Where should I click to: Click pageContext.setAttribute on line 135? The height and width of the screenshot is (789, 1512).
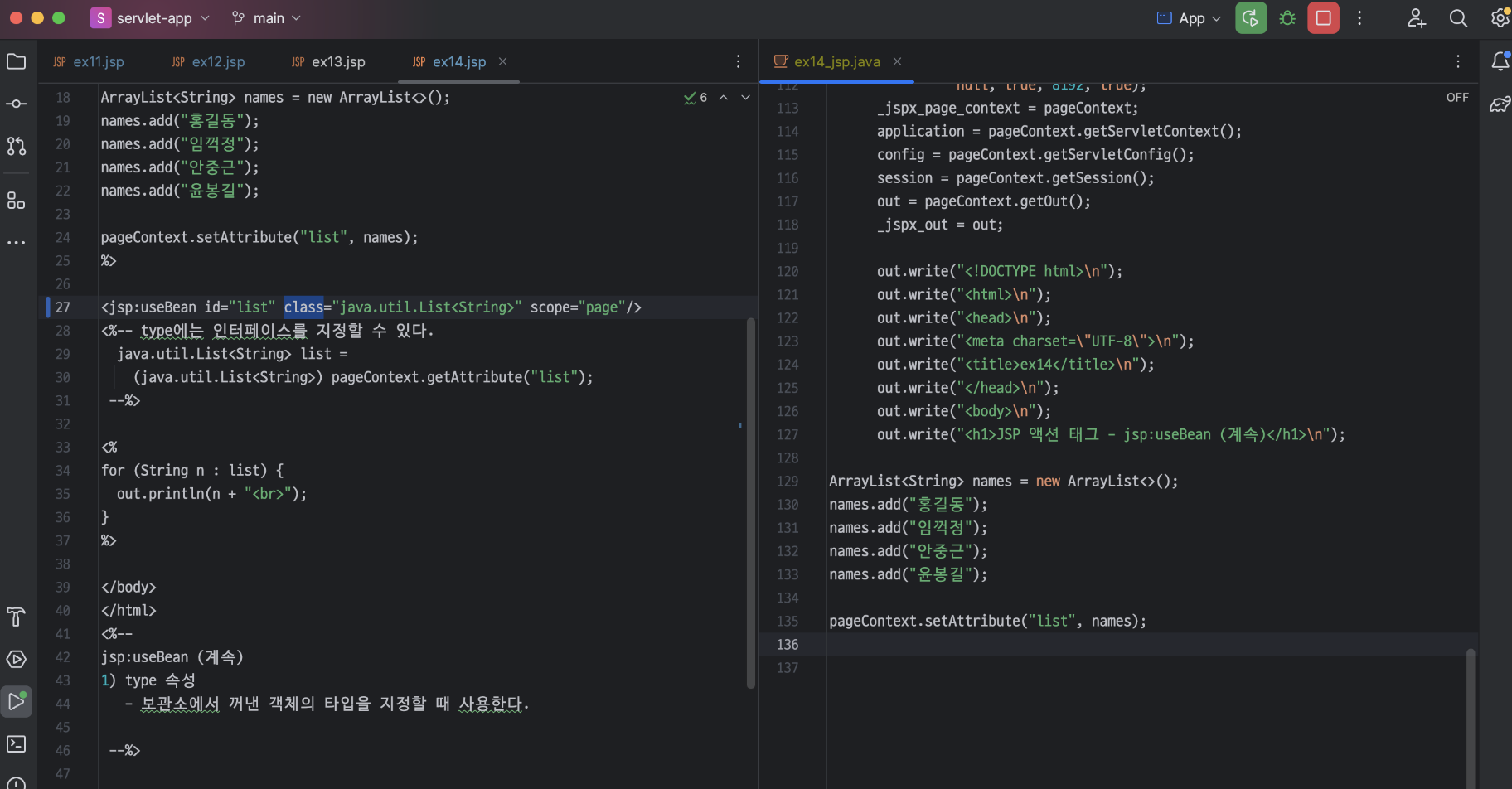point(988,622)
